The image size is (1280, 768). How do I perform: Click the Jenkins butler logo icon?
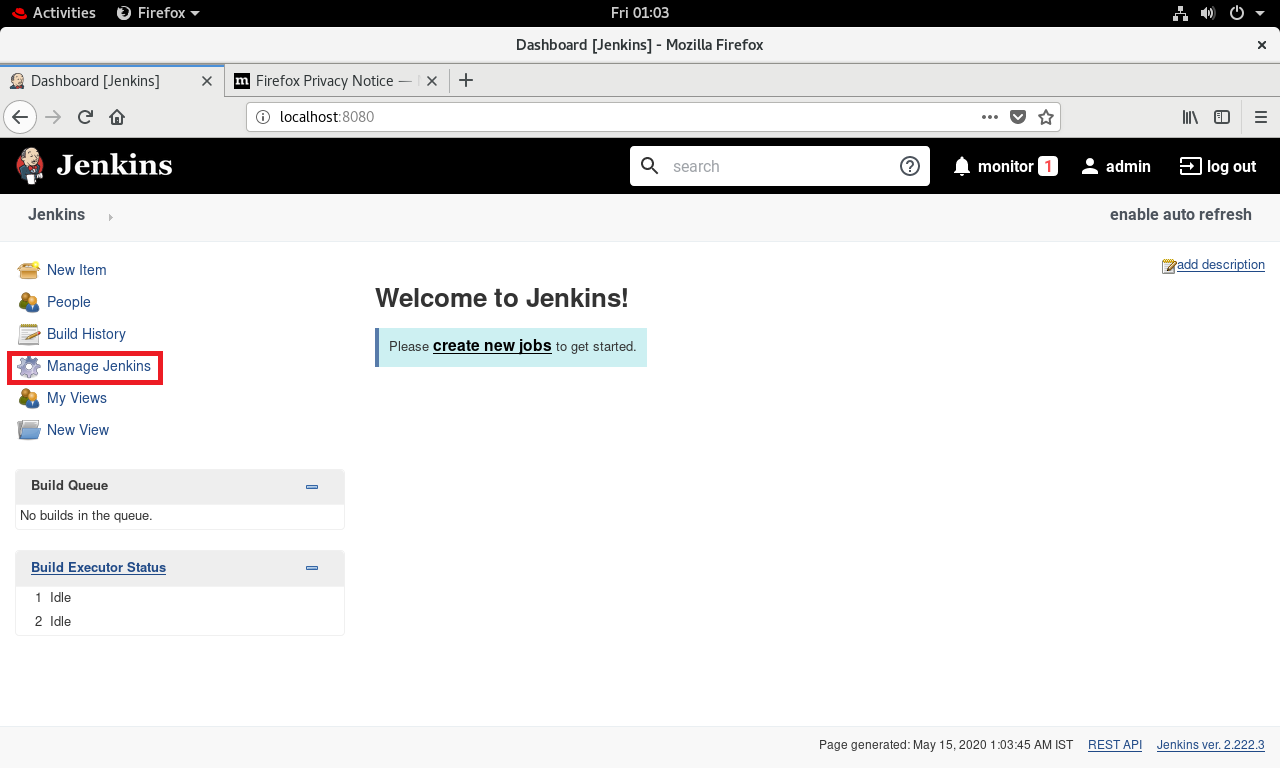coord(30,166)
